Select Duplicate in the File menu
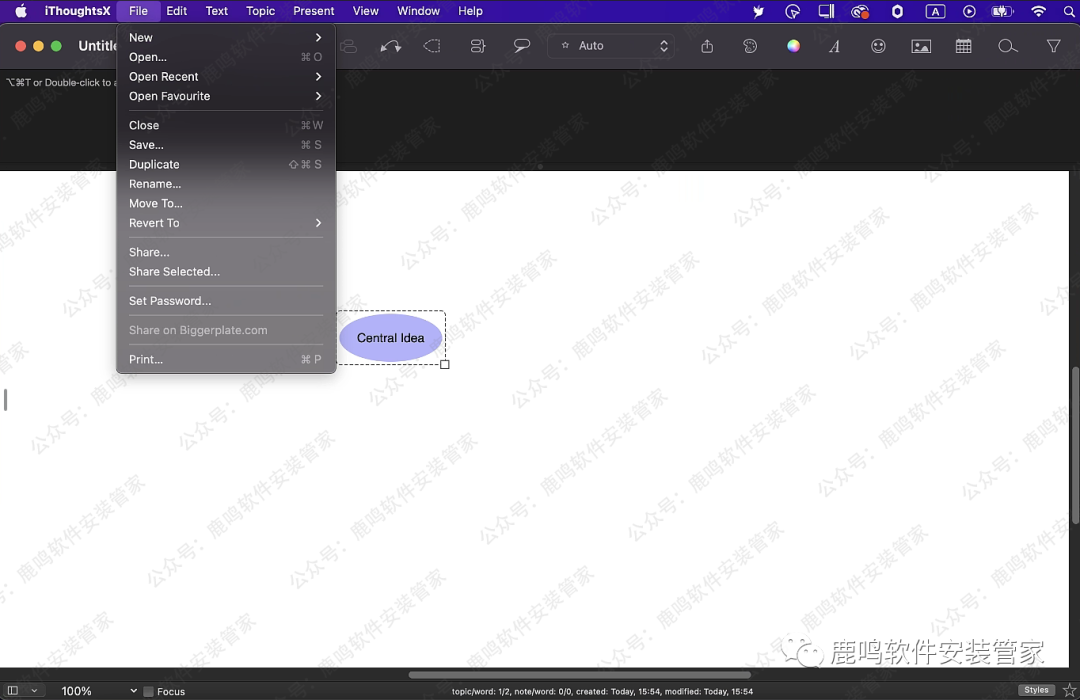 [154, 165]
